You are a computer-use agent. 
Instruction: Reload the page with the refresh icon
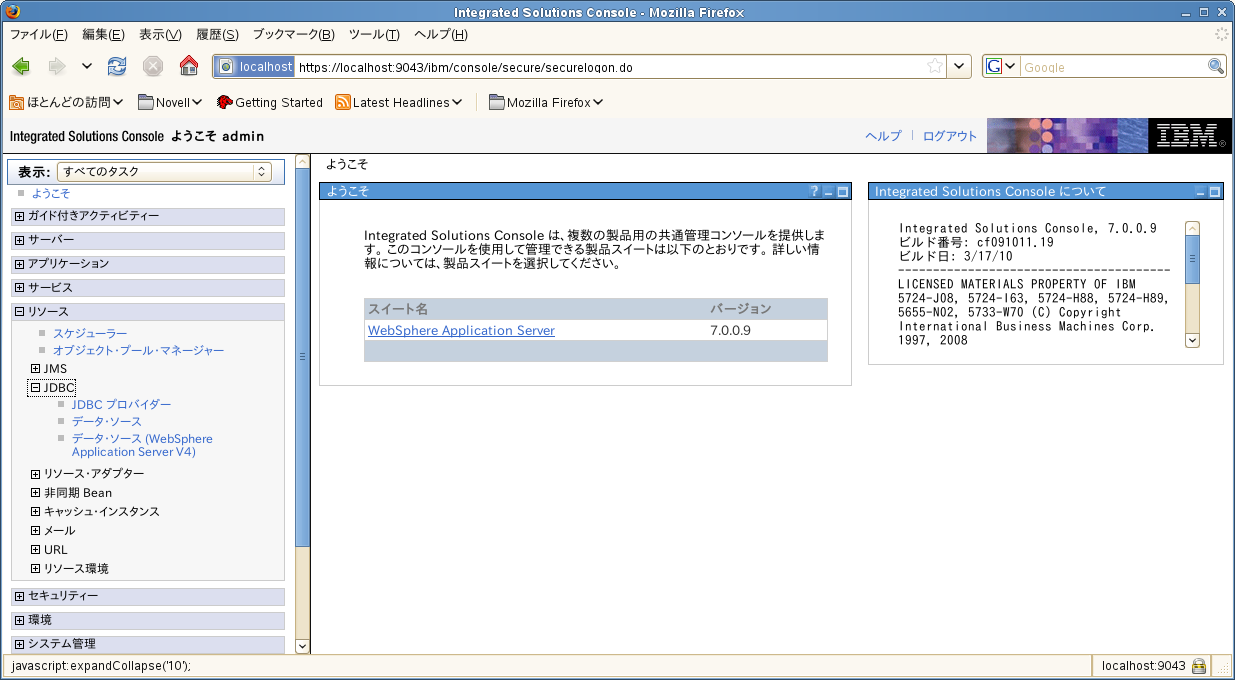coord(117,67)
